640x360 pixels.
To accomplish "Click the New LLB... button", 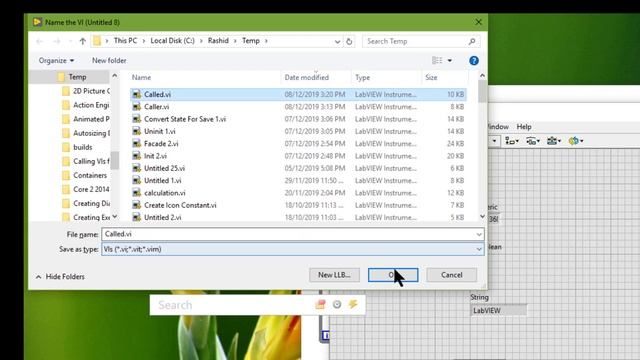I will point(334,275).
